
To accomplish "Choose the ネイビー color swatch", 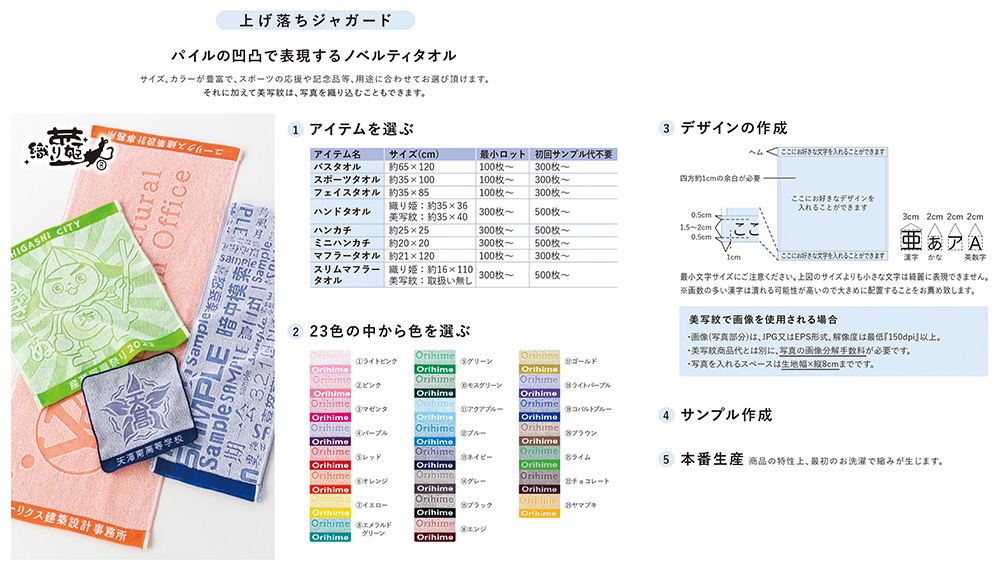I will [434, 458].
